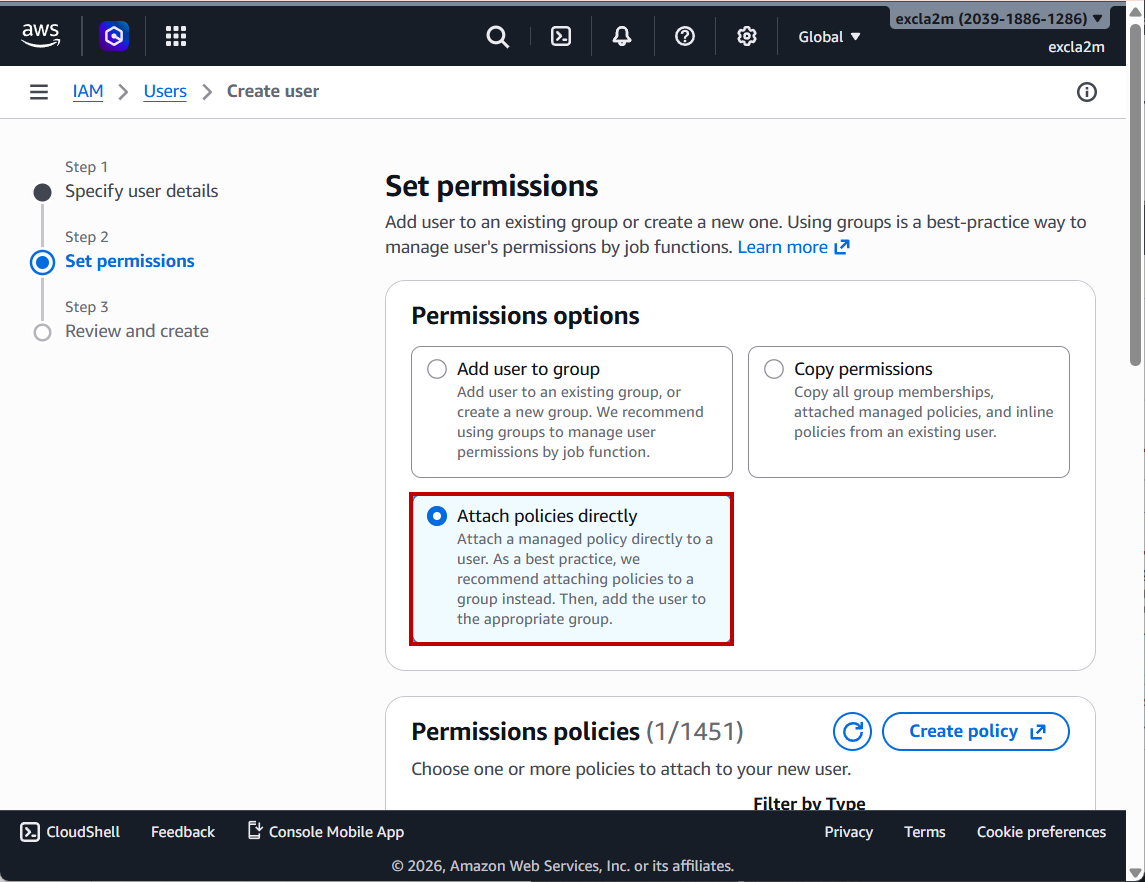
Task: Open the help question mark icon
Action: tap(685, 37)
